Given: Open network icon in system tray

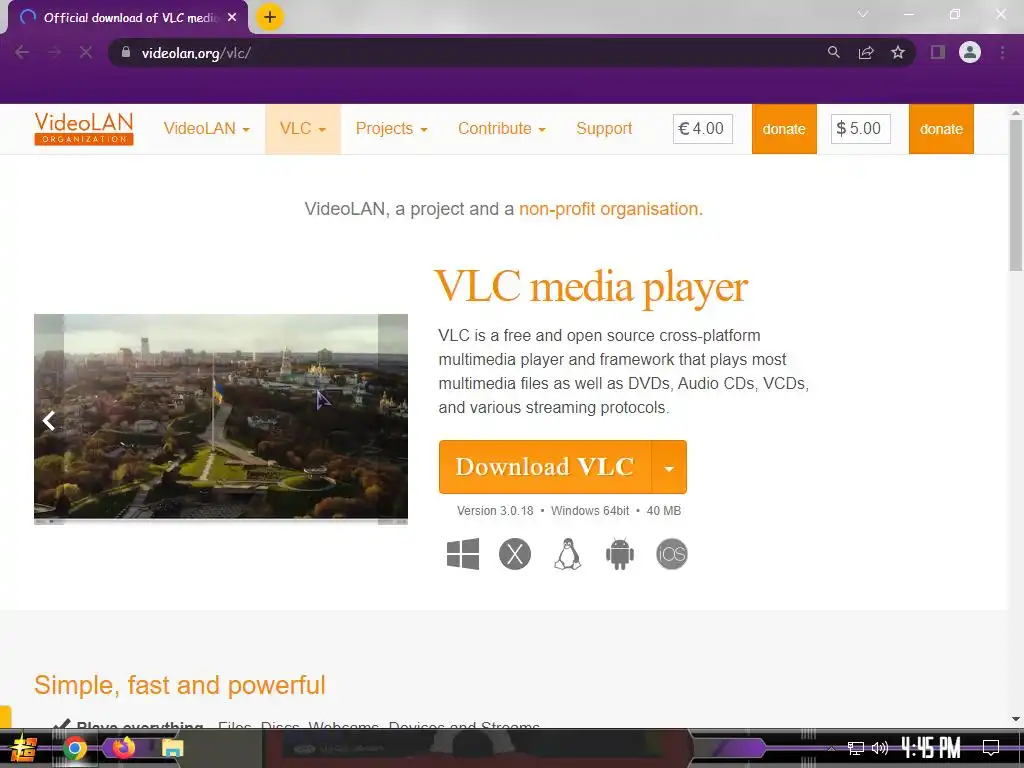Looking at the screenshot, I should 856,748.
